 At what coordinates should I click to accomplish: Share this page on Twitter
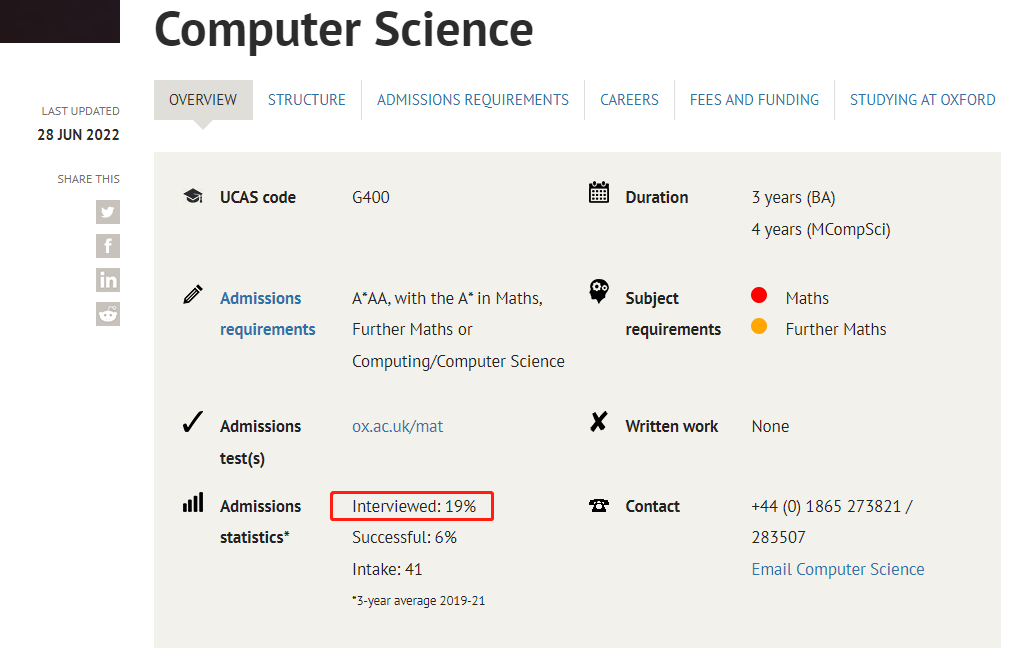[108, 212]
